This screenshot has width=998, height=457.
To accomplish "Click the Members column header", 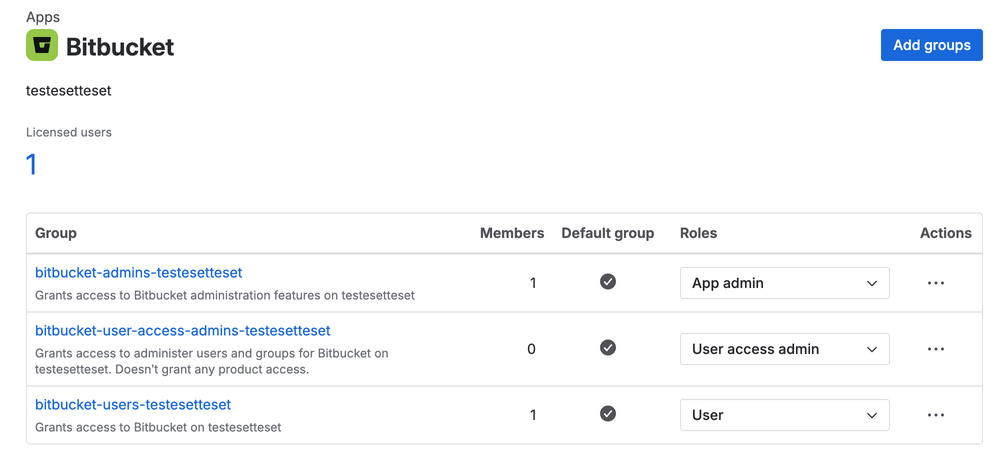I will pos(512,233).
